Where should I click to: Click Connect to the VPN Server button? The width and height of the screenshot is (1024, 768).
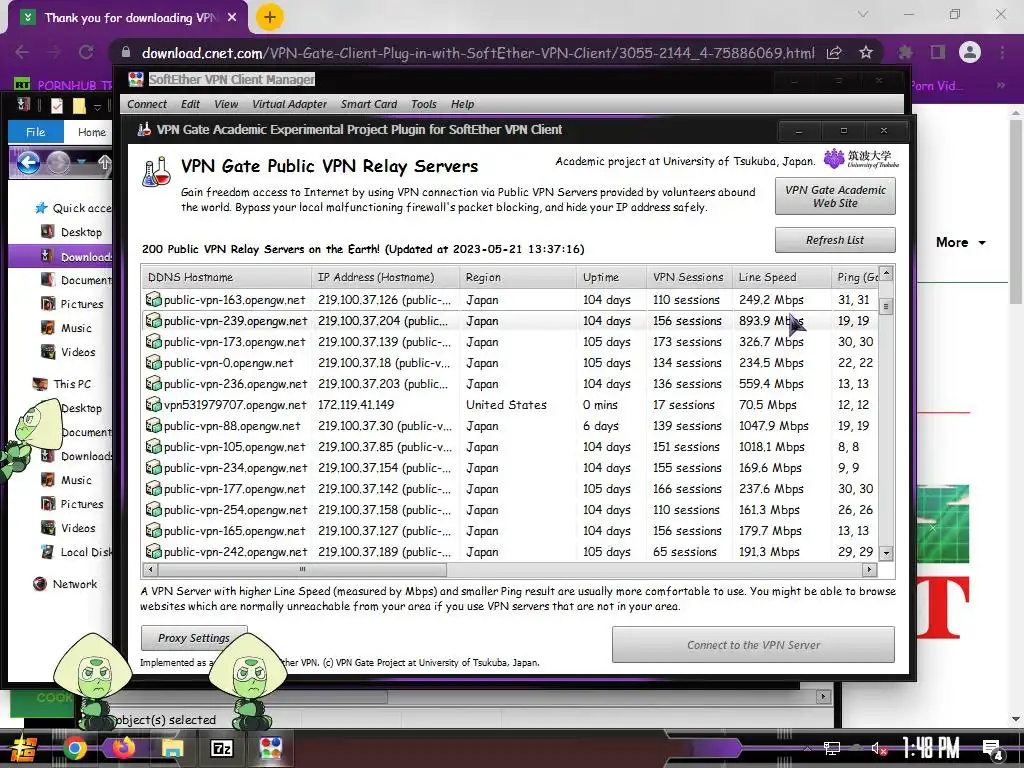(753, 645)
